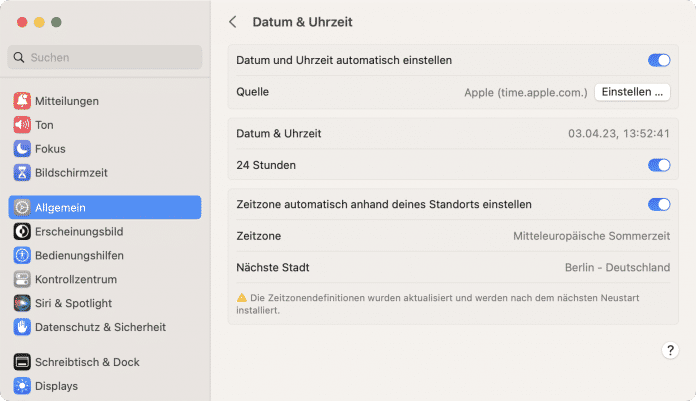This screenshot has height=401, width=696.
Task: Click the Siri & Spotlight icon
Action: [22, 303]
